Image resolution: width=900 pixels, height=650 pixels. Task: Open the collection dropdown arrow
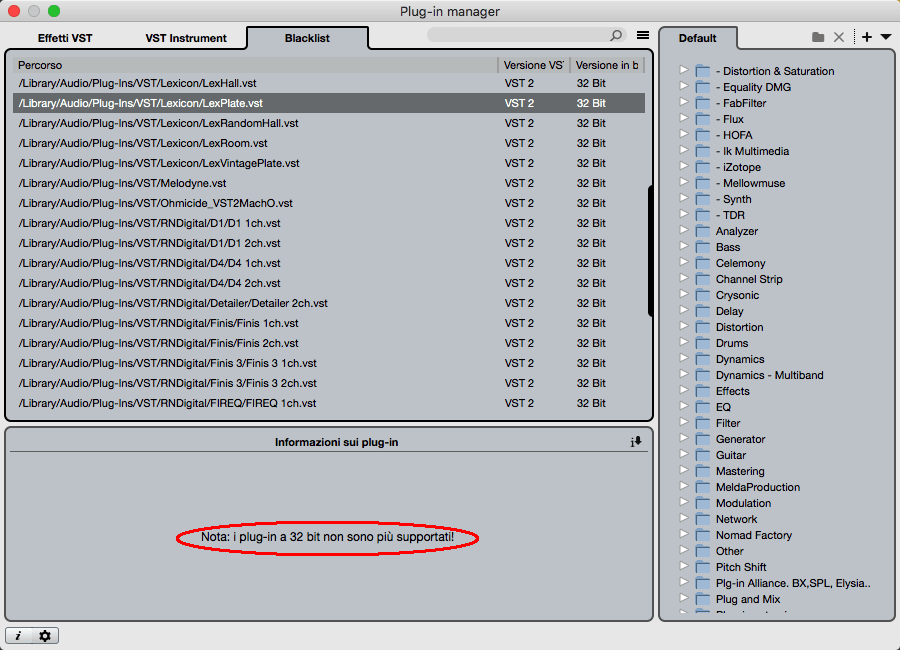point(886,37)
